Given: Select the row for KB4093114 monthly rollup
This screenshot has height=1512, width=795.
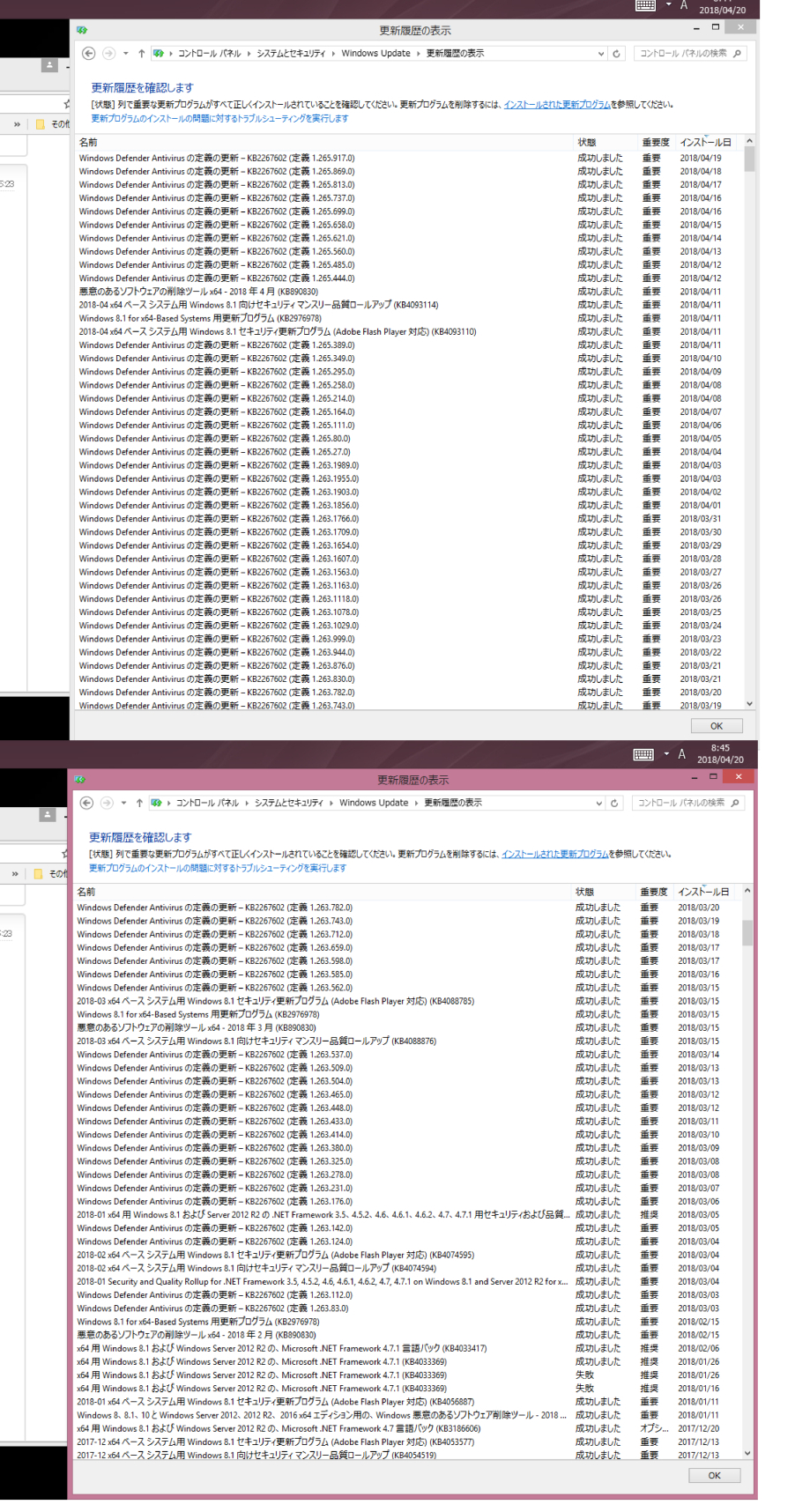Looking at the screenshot, I should pos(410,305).
